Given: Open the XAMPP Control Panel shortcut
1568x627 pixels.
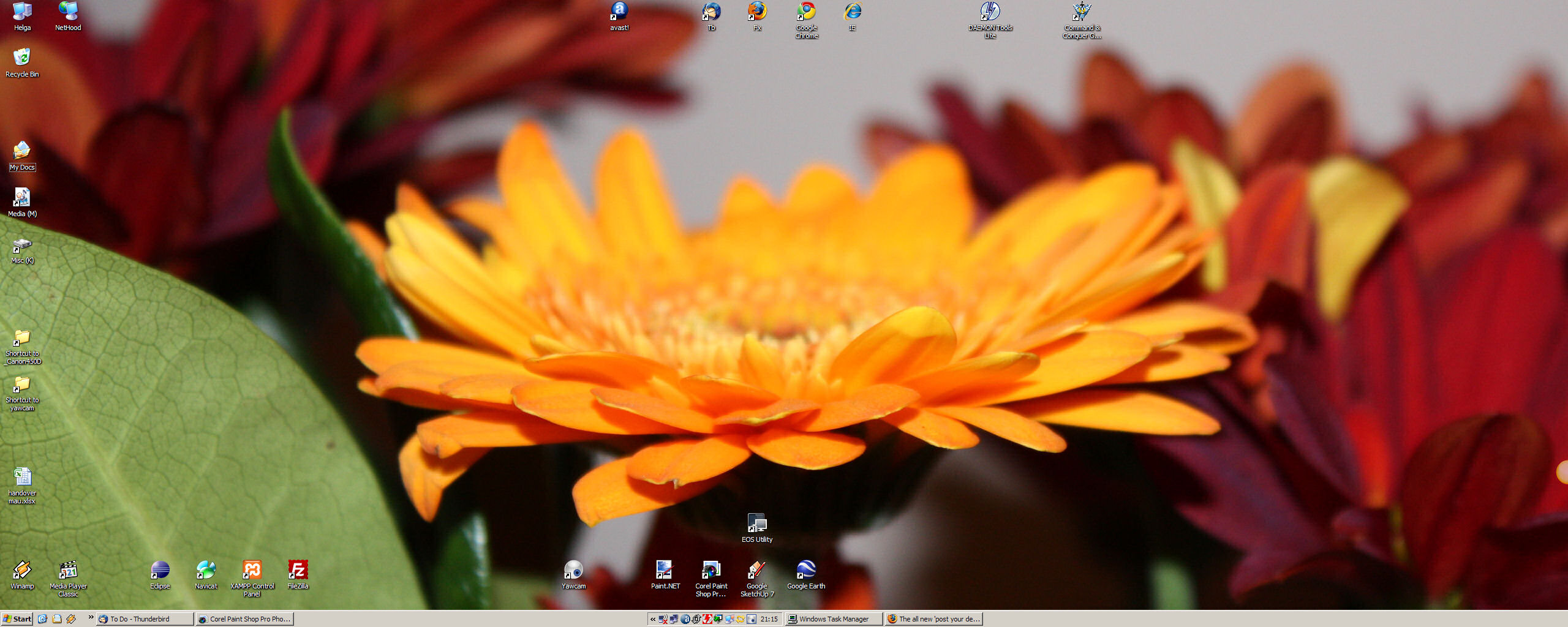Looking at the screenshot, I should tap(252, 579).
